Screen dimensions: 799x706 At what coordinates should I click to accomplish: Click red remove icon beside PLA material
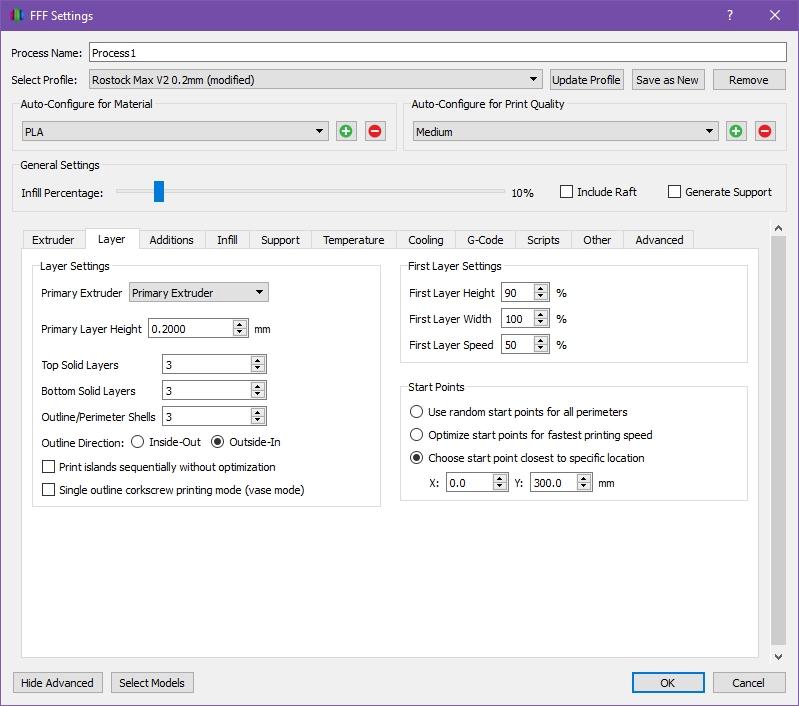375,131
